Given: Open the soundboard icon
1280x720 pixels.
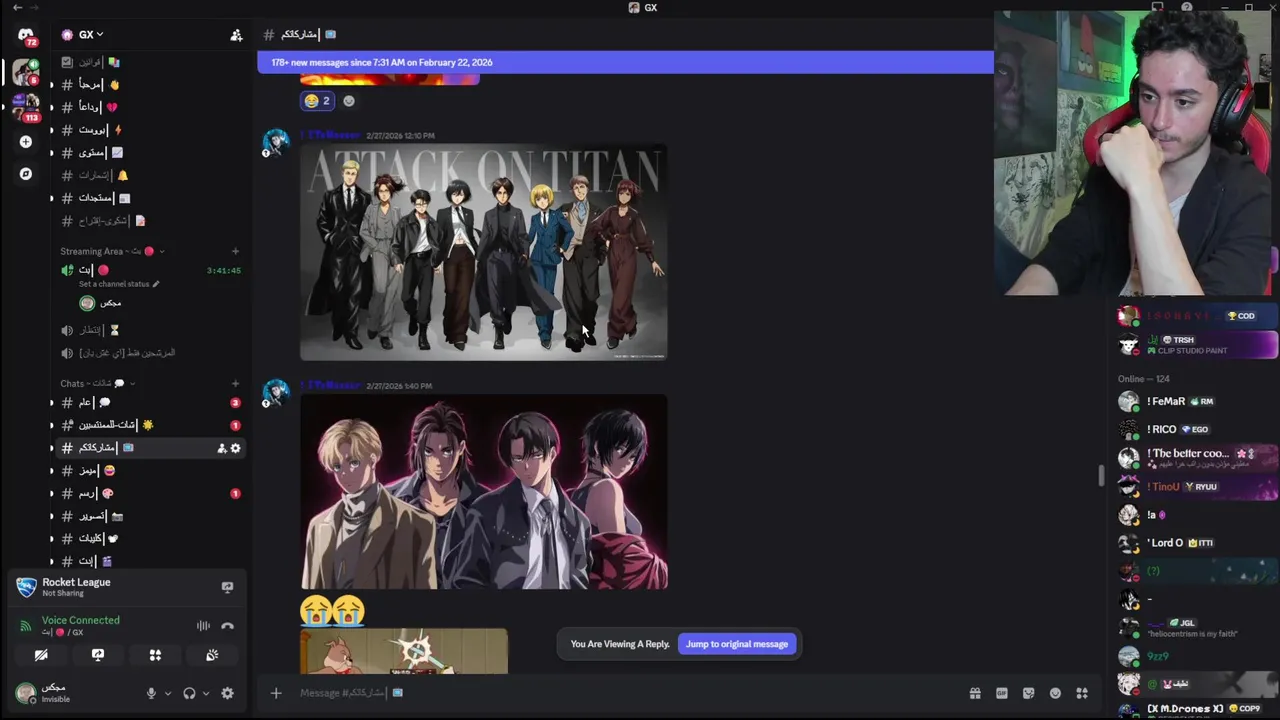Looking at the screenshot, I should (x=212, y=655).
